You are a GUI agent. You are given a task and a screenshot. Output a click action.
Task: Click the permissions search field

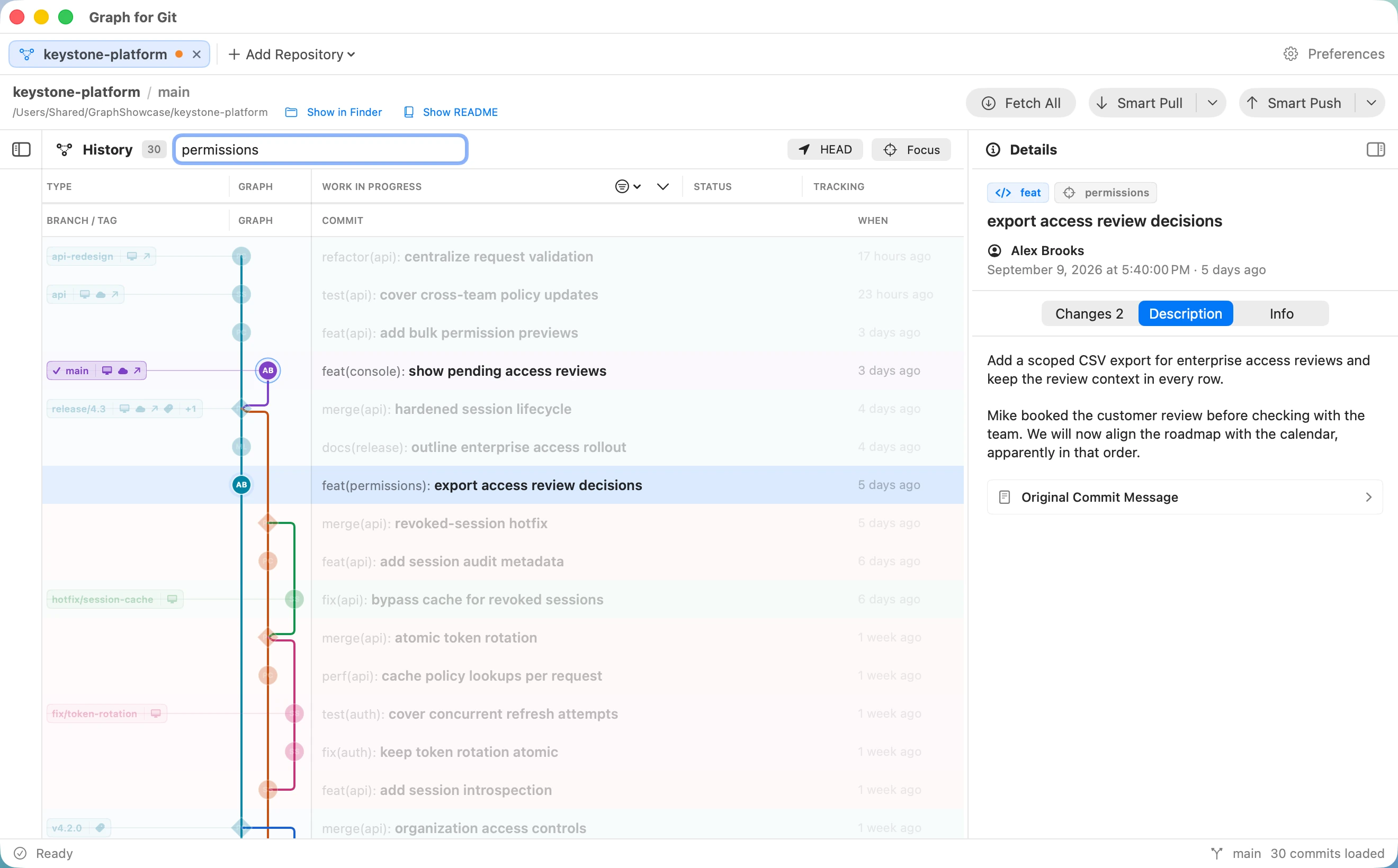coord(320,150)
